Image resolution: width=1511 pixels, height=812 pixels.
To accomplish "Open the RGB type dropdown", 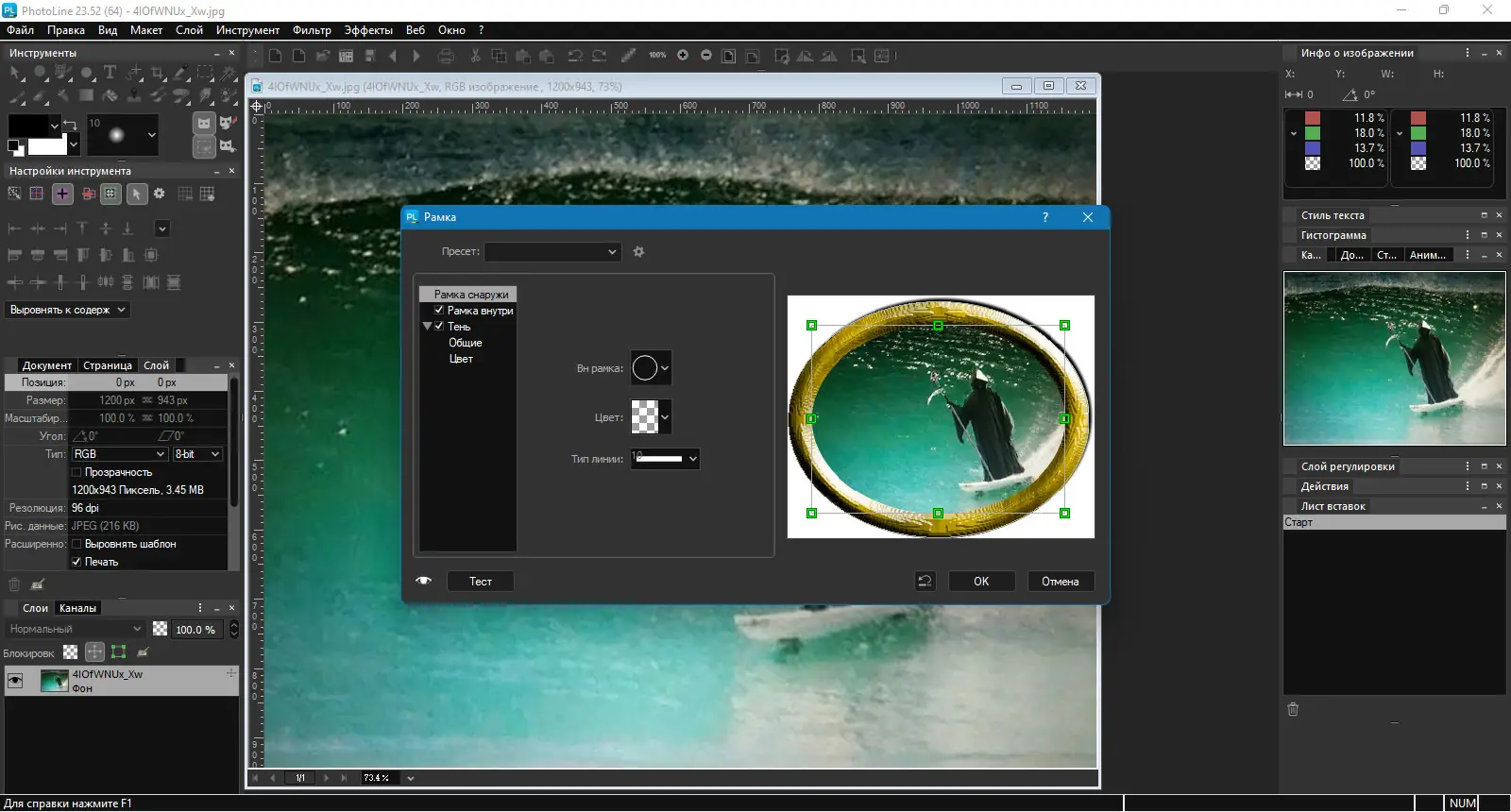I will coord(120,454).
